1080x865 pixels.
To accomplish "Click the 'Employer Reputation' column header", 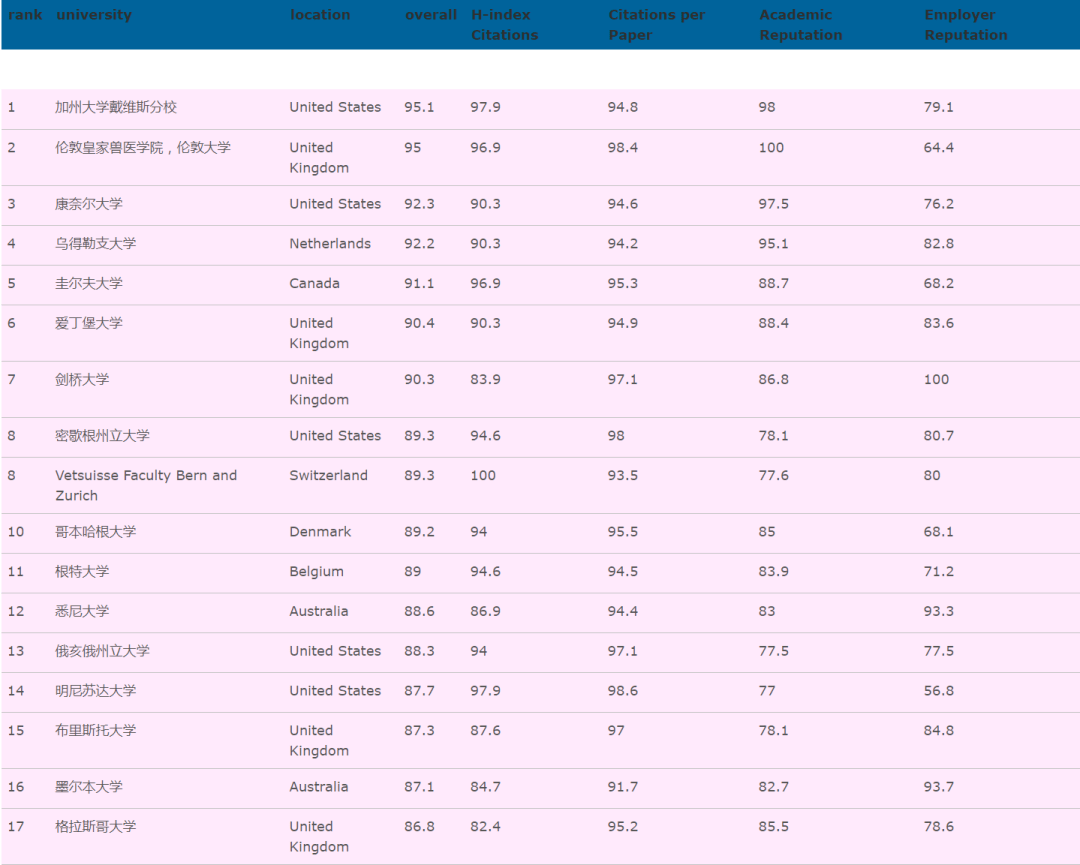I will pyautogui.click(x=965, y=25).
